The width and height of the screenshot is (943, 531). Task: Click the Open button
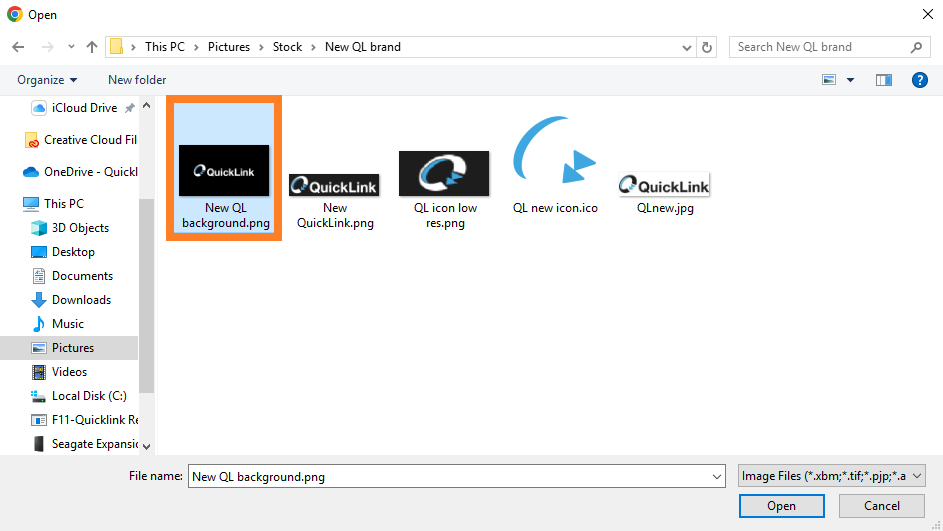[781, 506]
